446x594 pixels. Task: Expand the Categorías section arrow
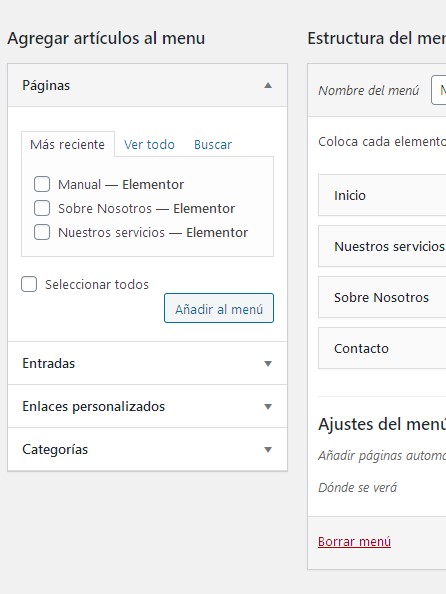pos(268,450)
